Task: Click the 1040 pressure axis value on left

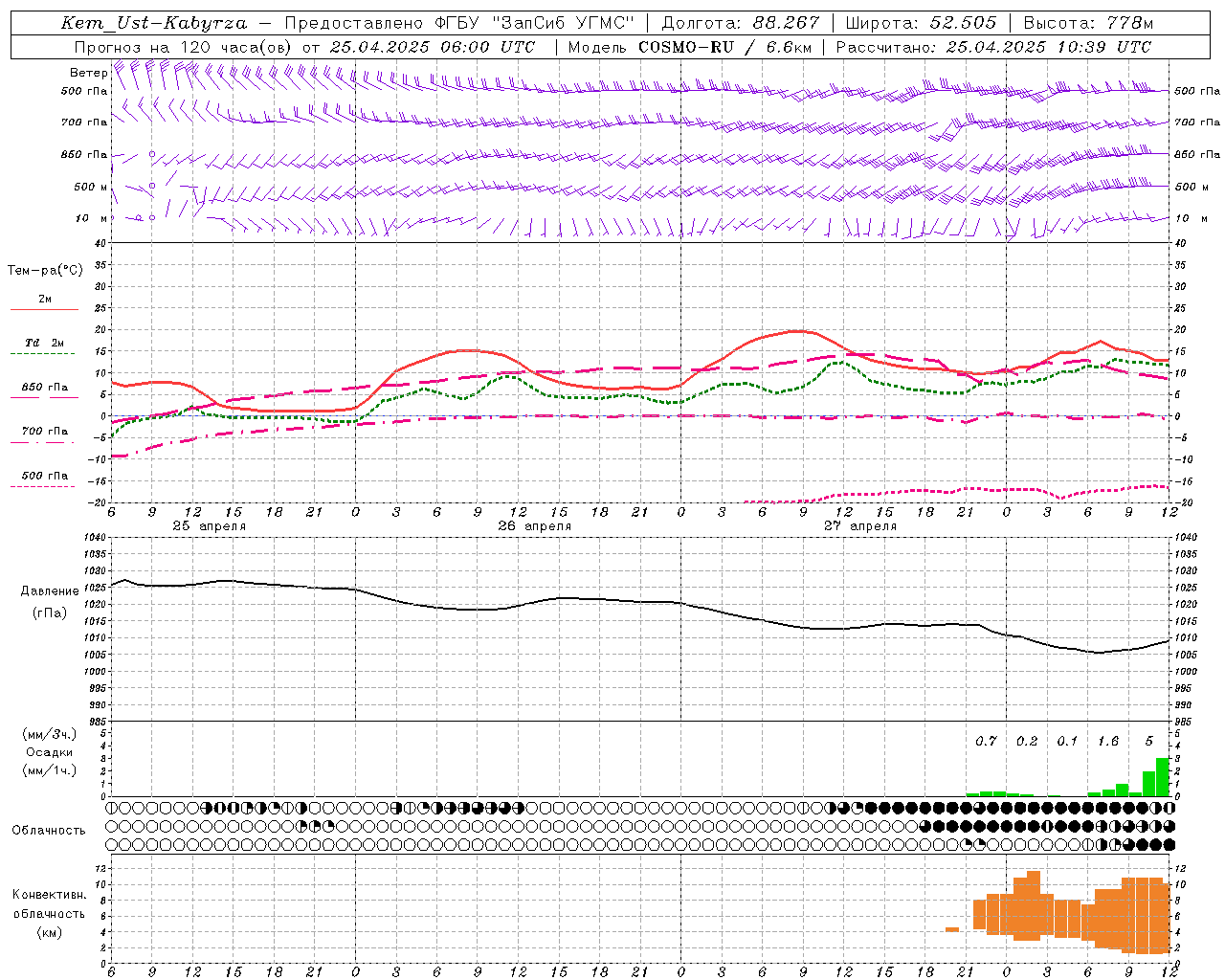Action: (x=93, y=538)
